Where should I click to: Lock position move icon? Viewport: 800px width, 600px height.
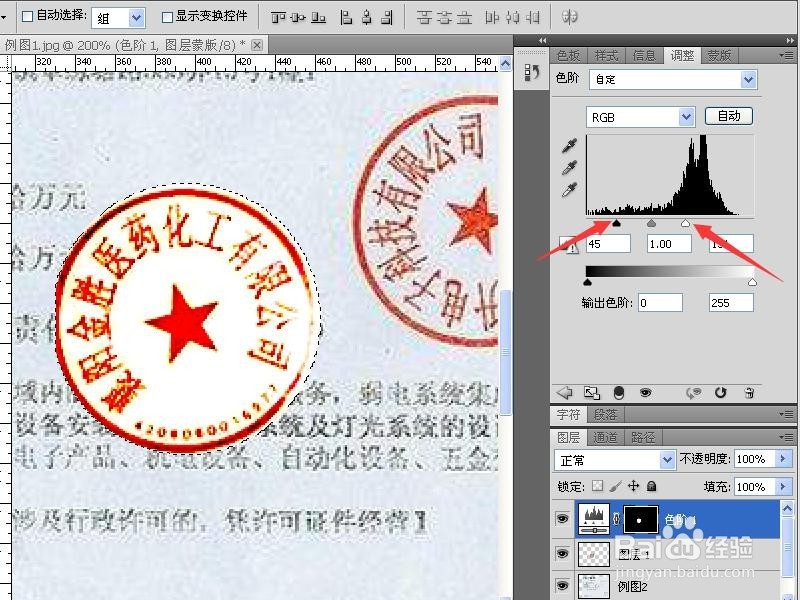(633, 486)
